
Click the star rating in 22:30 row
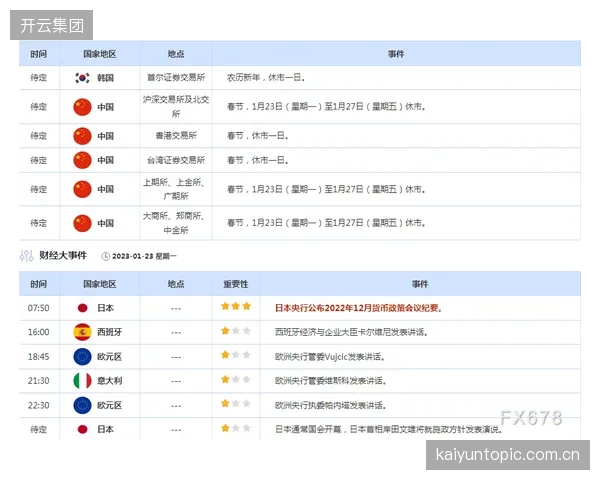(x=236, y=403)
